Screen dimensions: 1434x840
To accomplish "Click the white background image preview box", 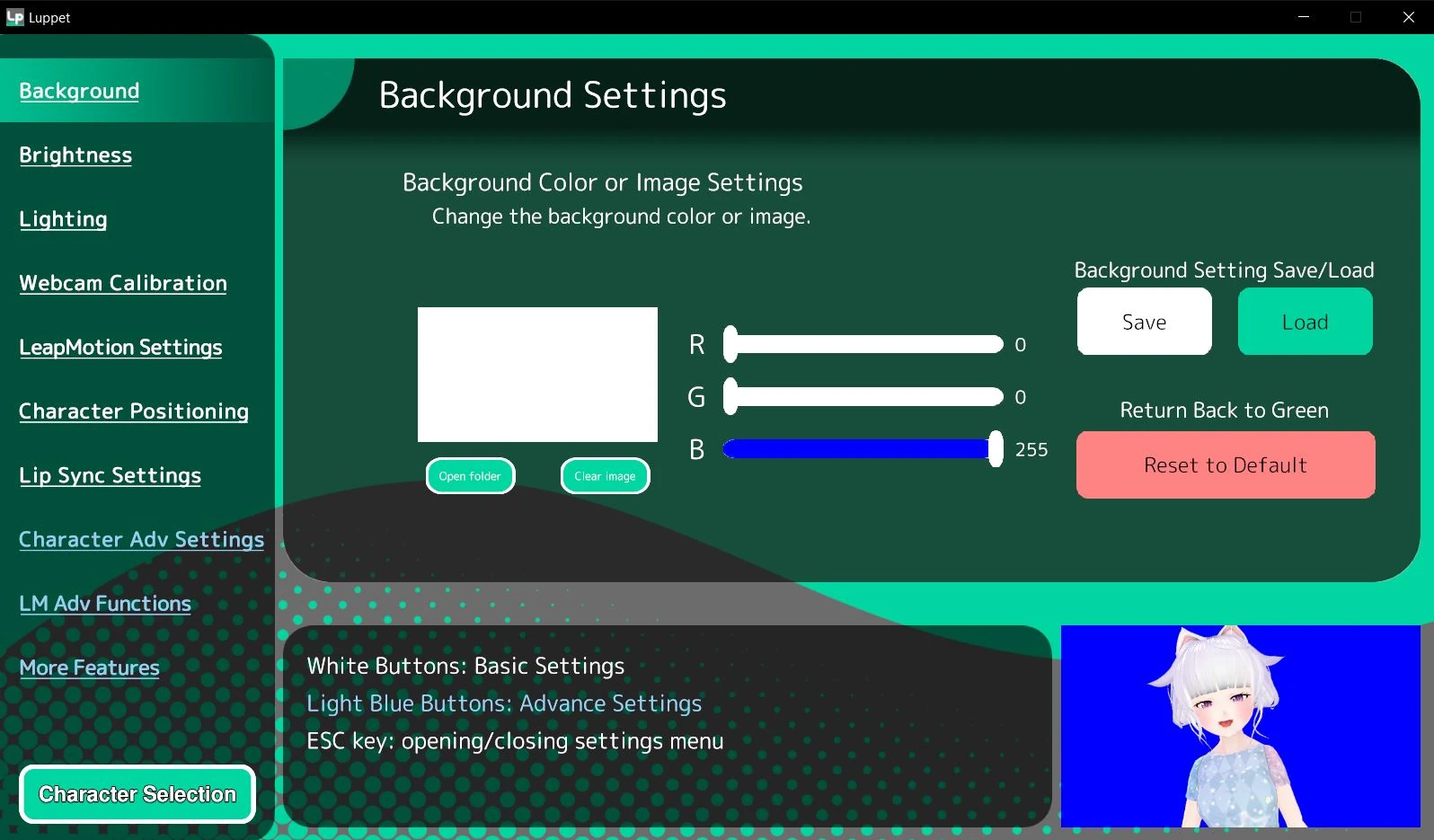I will click(537, 375).
